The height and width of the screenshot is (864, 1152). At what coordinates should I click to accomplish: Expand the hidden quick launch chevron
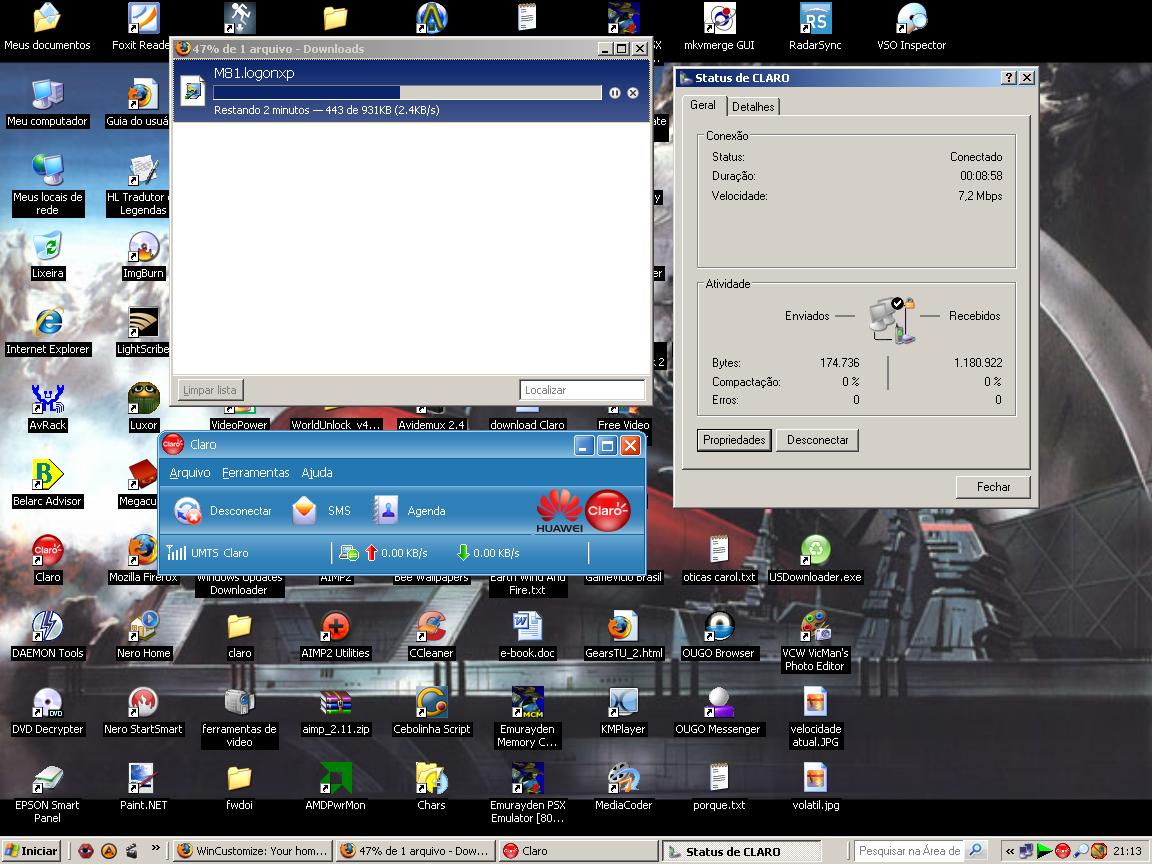coord(155,849)
